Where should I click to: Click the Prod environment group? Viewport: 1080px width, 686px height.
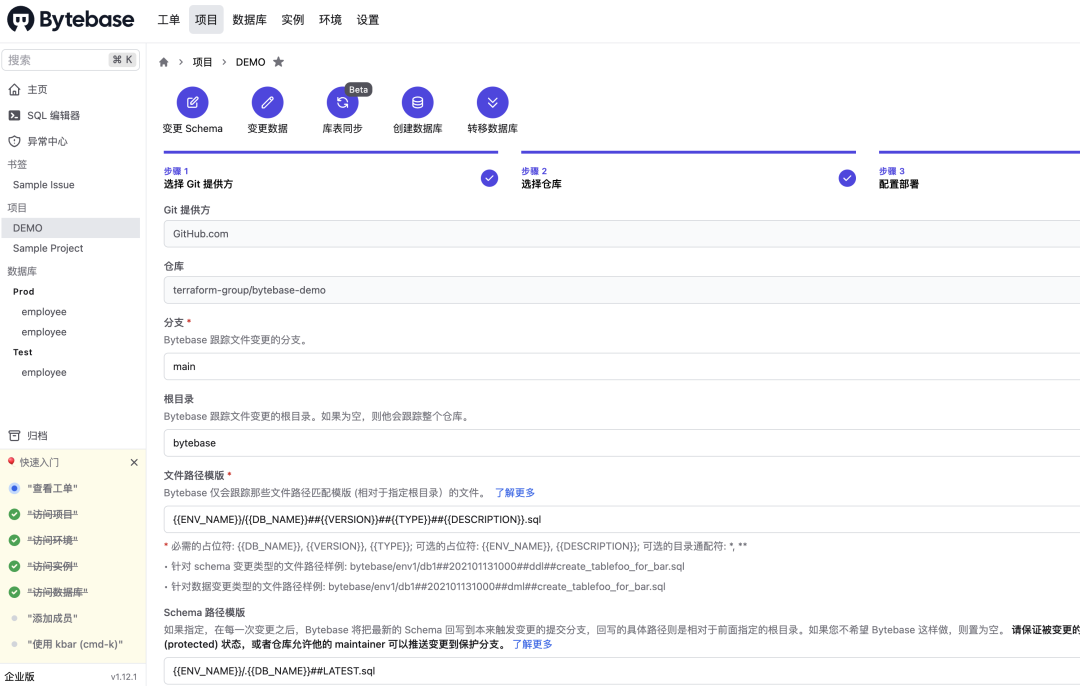(x=23, y=291)
